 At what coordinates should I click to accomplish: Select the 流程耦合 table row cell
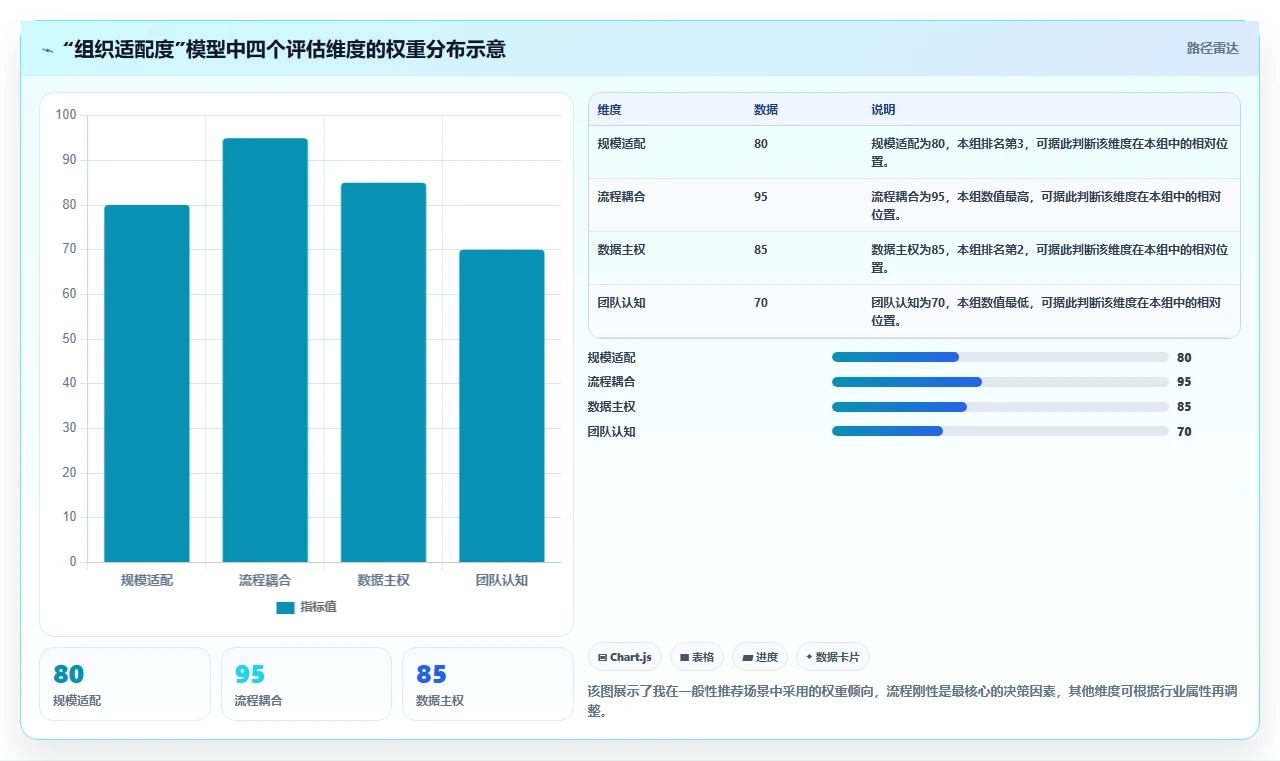coord(621,197)
